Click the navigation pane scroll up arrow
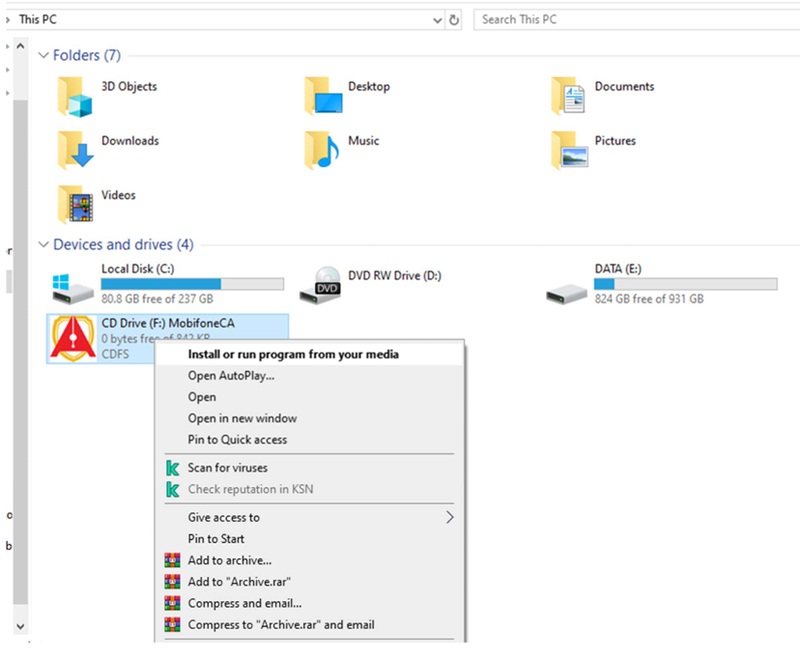Image resolution: width=800 pixels, height=660 pixels. tap(20, 46)
